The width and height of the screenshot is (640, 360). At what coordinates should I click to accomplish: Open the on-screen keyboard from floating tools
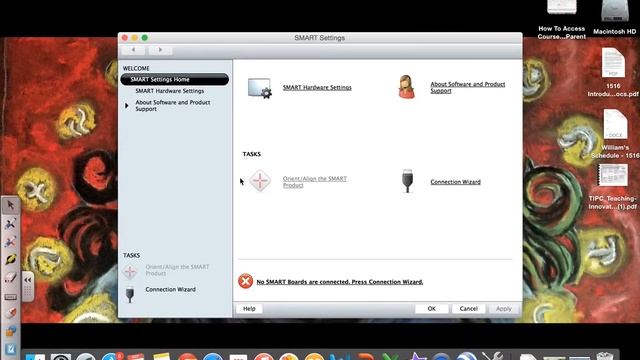(x=10, y=297)
